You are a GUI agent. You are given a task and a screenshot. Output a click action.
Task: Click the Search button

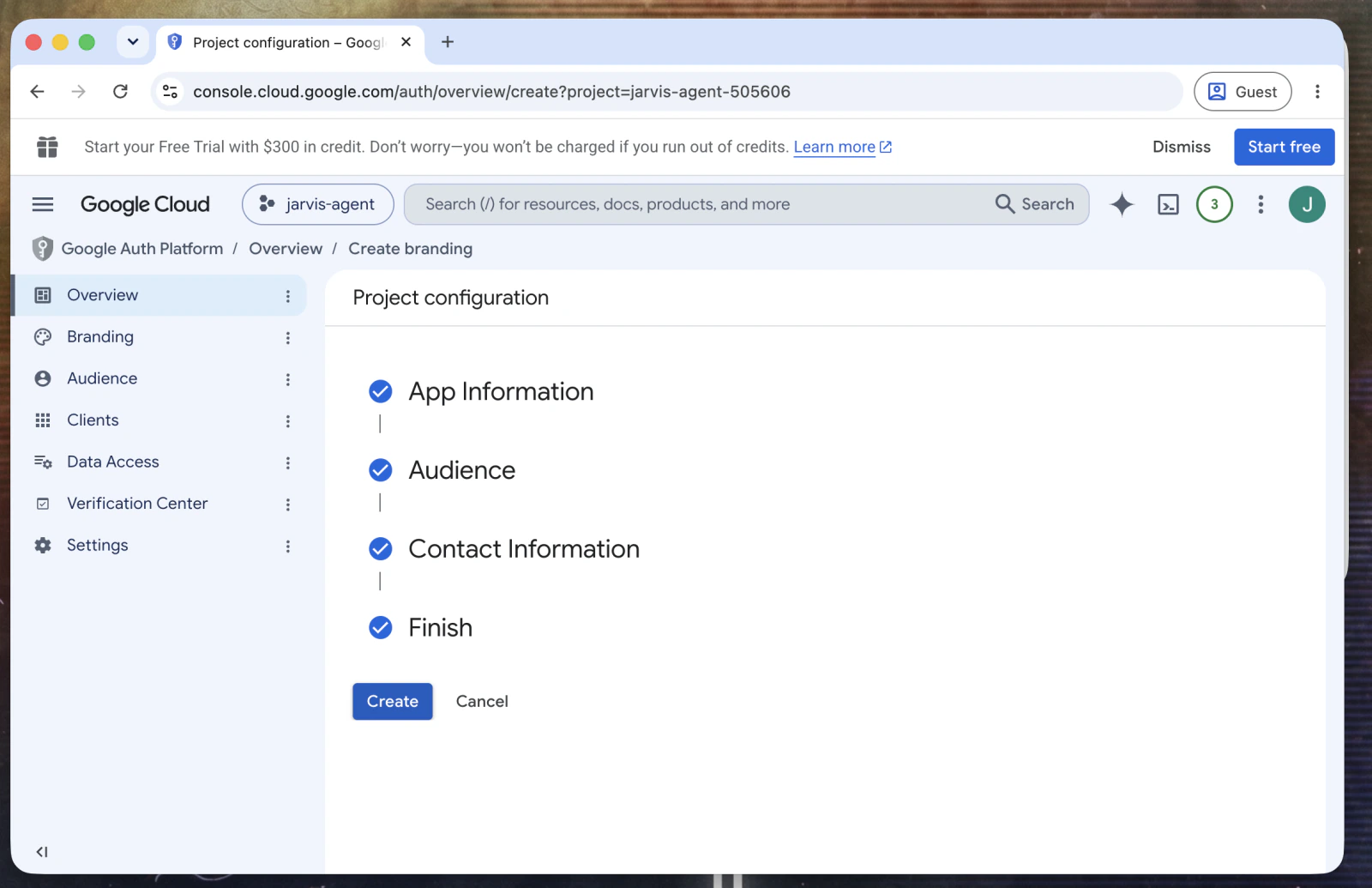click(x=1035, y=204)
